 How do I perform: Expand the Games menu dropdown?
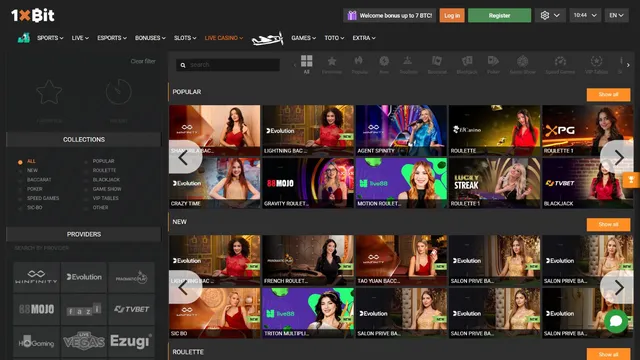pyautogui.click(x=303, y=38)
